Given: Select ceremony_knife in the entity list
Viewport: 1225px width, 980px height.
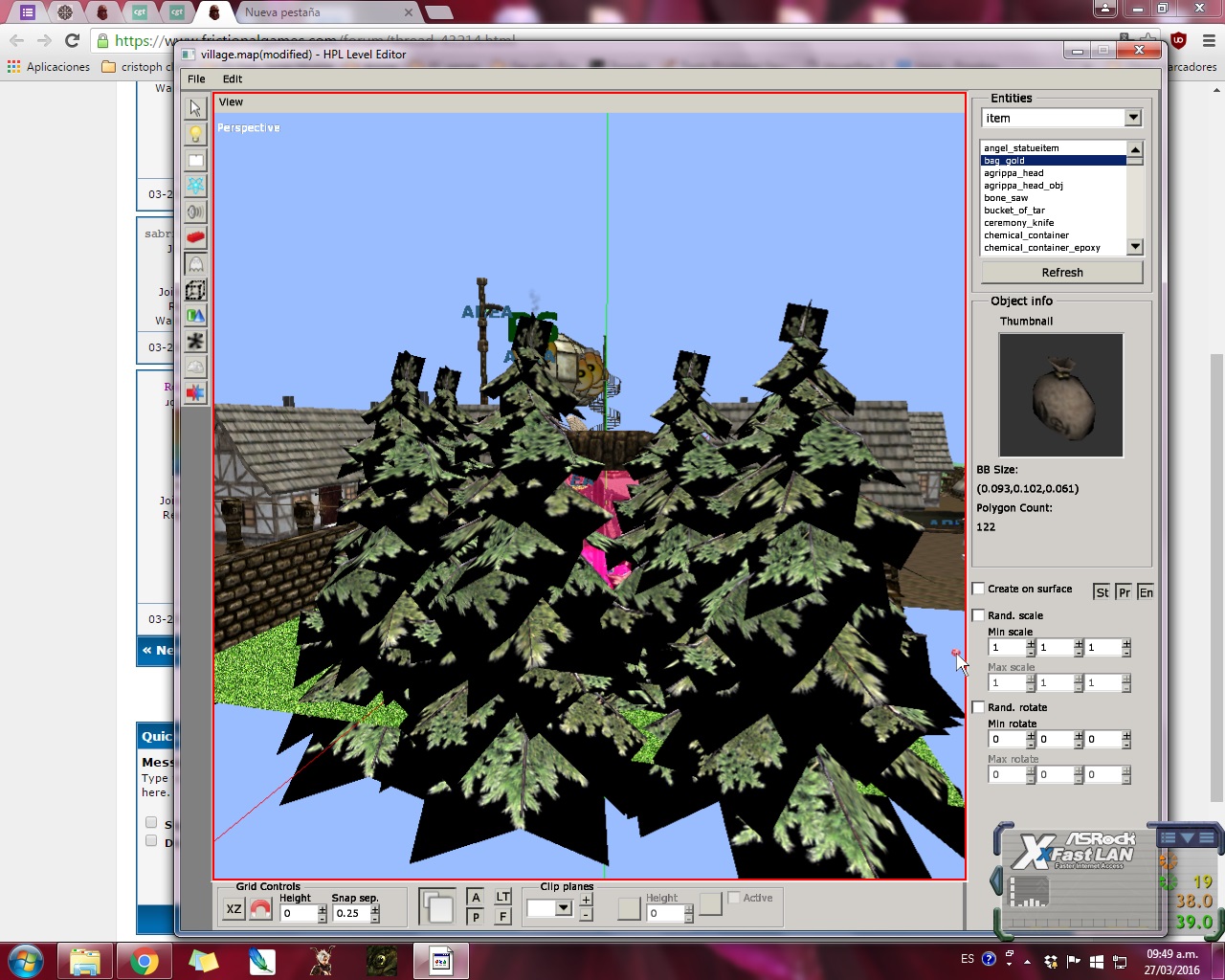Looking at the screenshot, I should pos(1053,223).
